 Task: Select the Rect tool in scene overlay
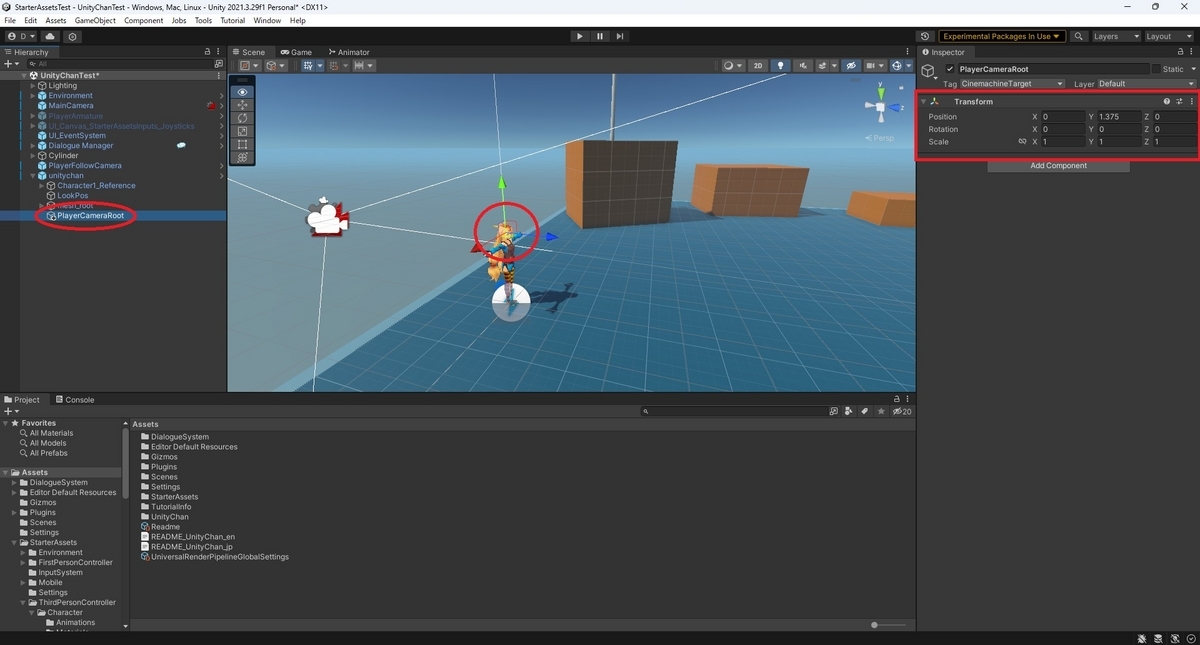tap(242, 144)
